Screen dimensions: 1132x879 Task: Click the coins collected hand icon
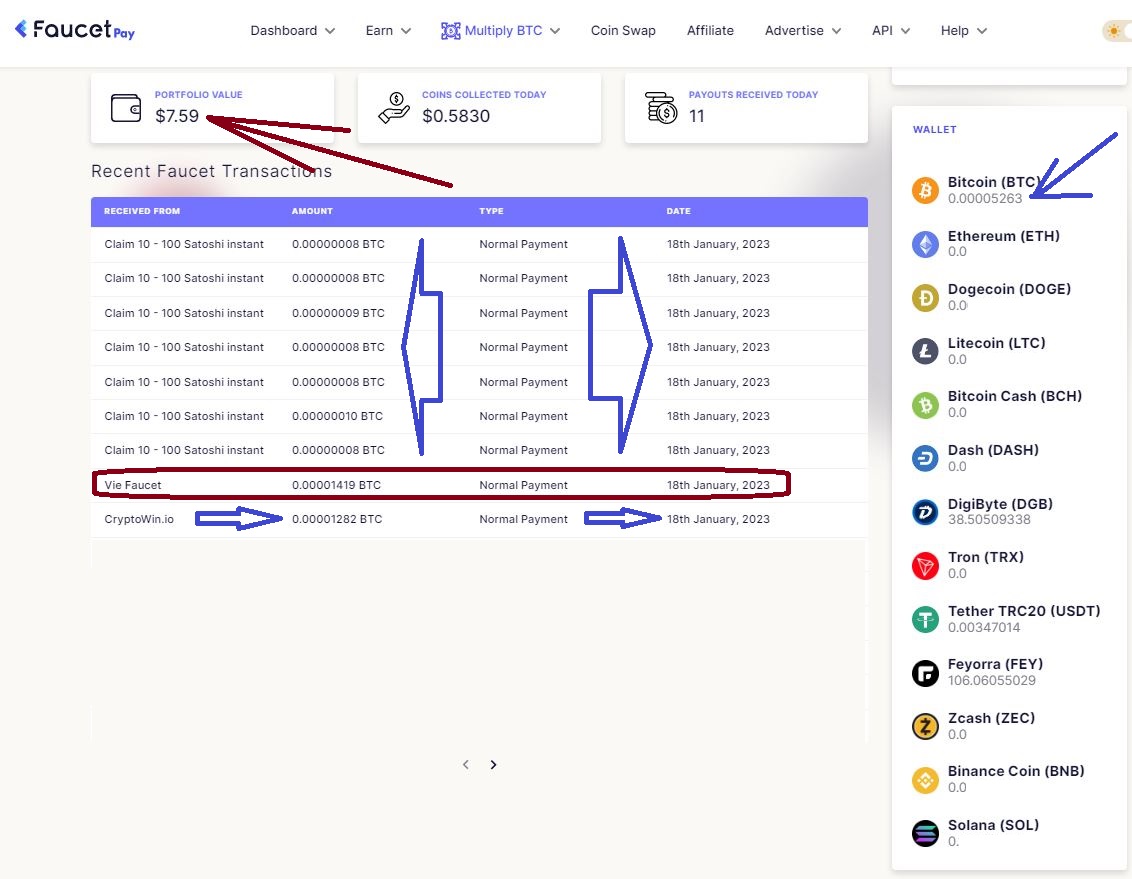coord(393,108)
